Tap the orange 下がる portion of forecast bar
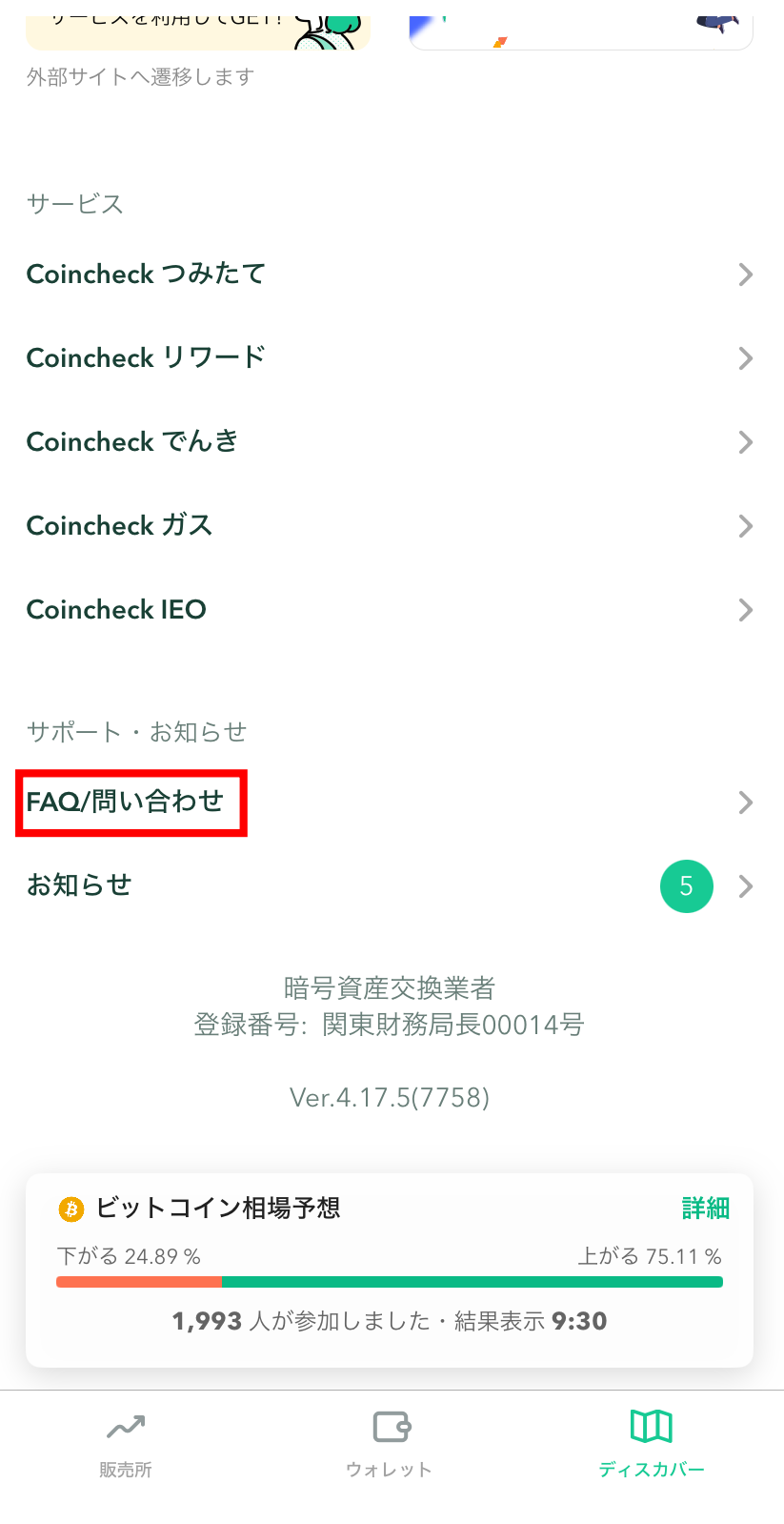This screenshot has width=784, height=1524. coord(139,1282)
